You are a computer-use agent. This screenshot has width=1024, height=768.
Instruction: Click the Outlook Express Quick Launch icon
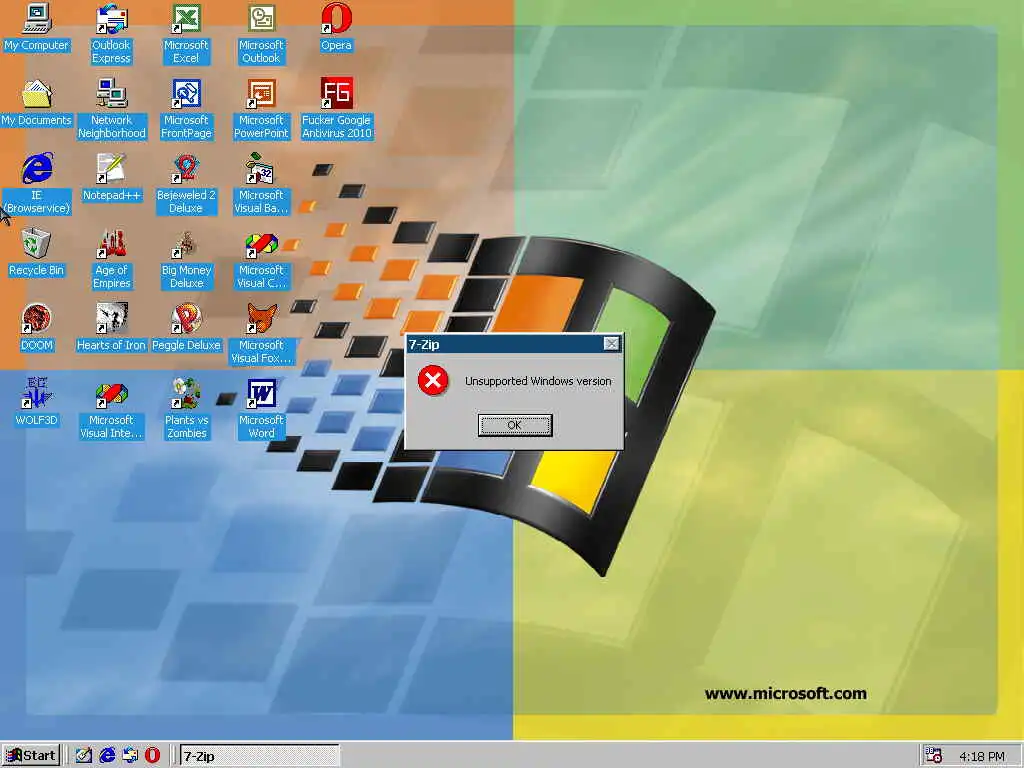tap(130, 756)
